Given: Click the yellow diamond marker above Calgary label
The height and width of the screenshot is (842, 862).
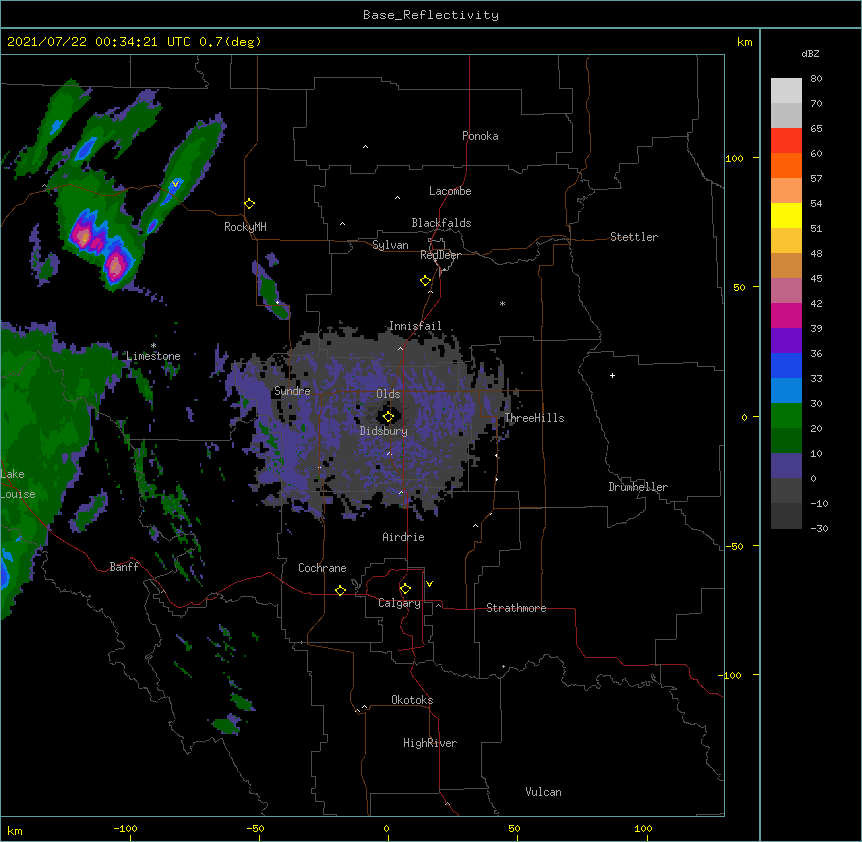Looking at the screenshot, I should pyautogui.click(x=406, y=589).
